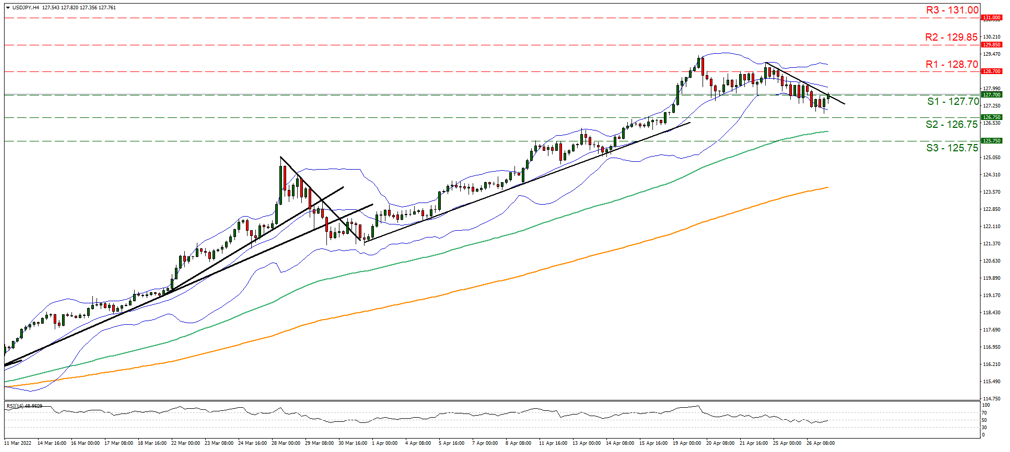Click the 129.470 price axis value
The width and height of the screenshot is (1010, 452).
coord(991,54)
